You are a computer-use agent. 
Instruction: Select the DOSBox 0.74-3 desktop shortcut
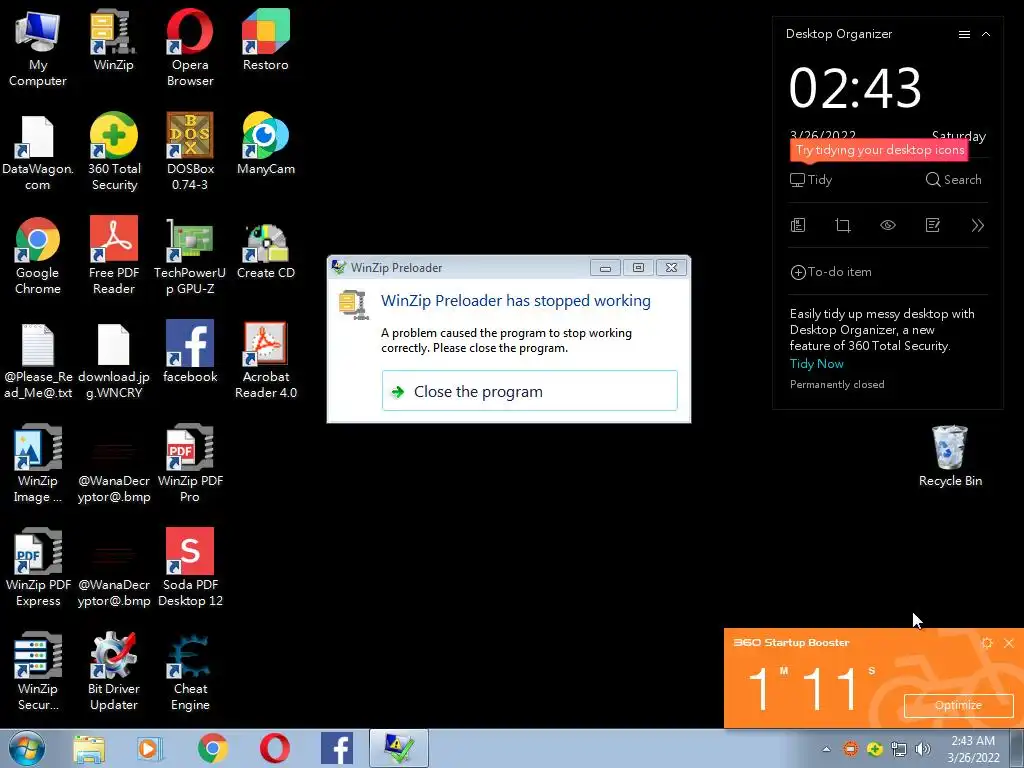pos(190,152)
